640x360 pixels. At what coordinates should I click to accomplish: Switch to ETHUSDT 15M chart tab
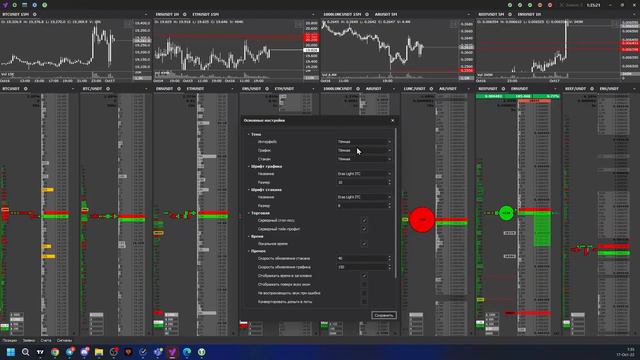point(206,14)
